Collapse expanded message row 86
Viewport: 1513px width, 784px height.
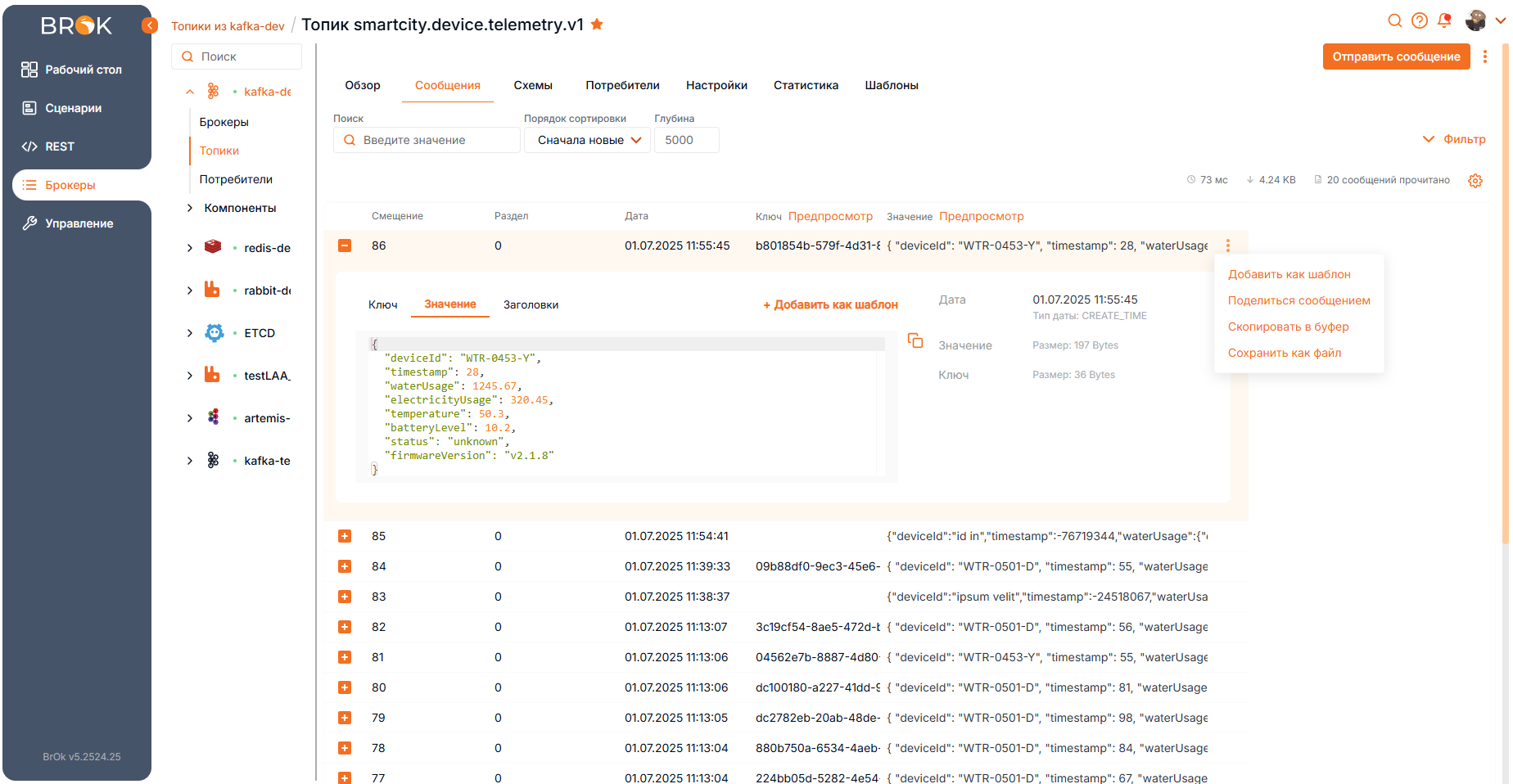(345, 246)
